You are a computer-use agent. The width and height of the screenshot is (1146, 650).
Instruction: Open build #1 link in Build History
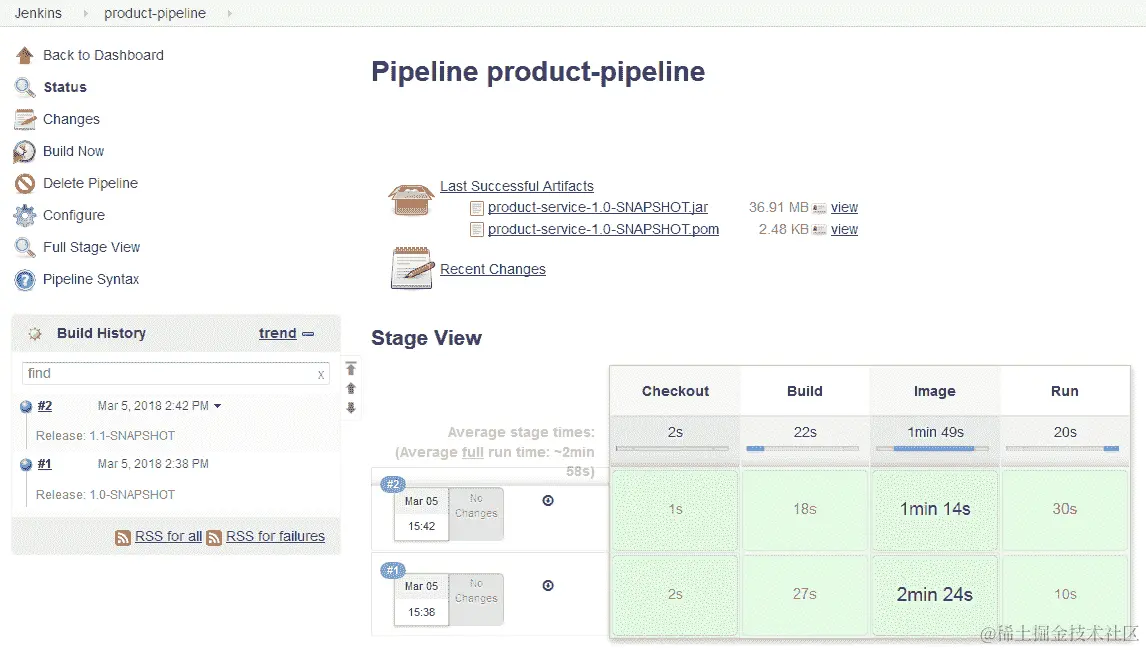click(45, 464)
